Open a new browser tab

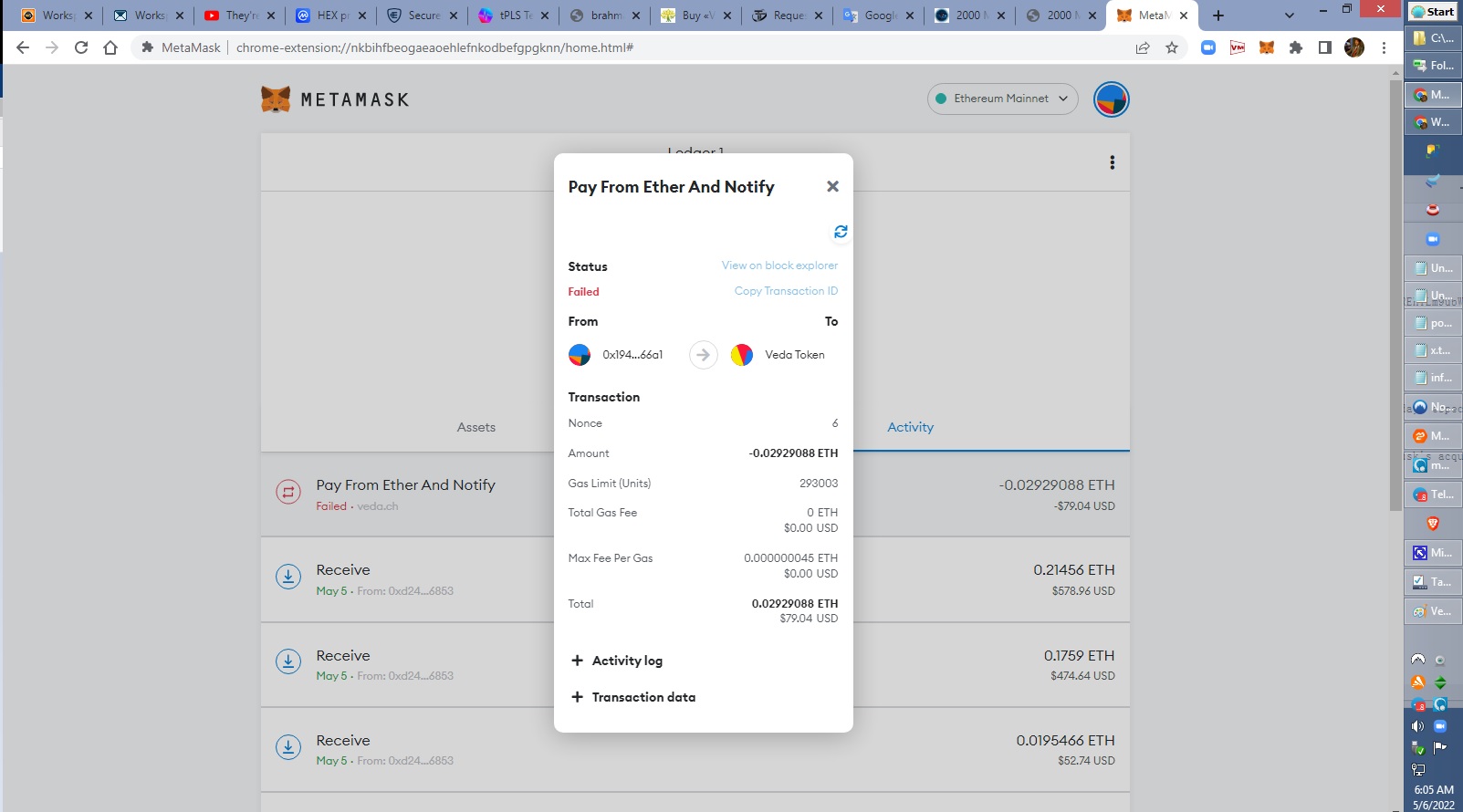(x=1218, y=16)
